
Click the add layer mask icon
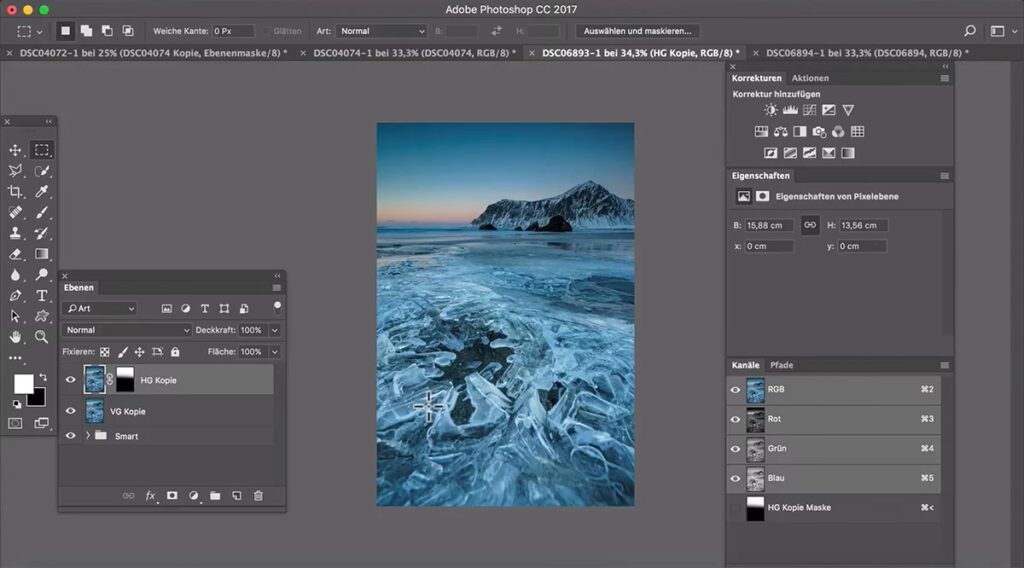tap(171, 495)
